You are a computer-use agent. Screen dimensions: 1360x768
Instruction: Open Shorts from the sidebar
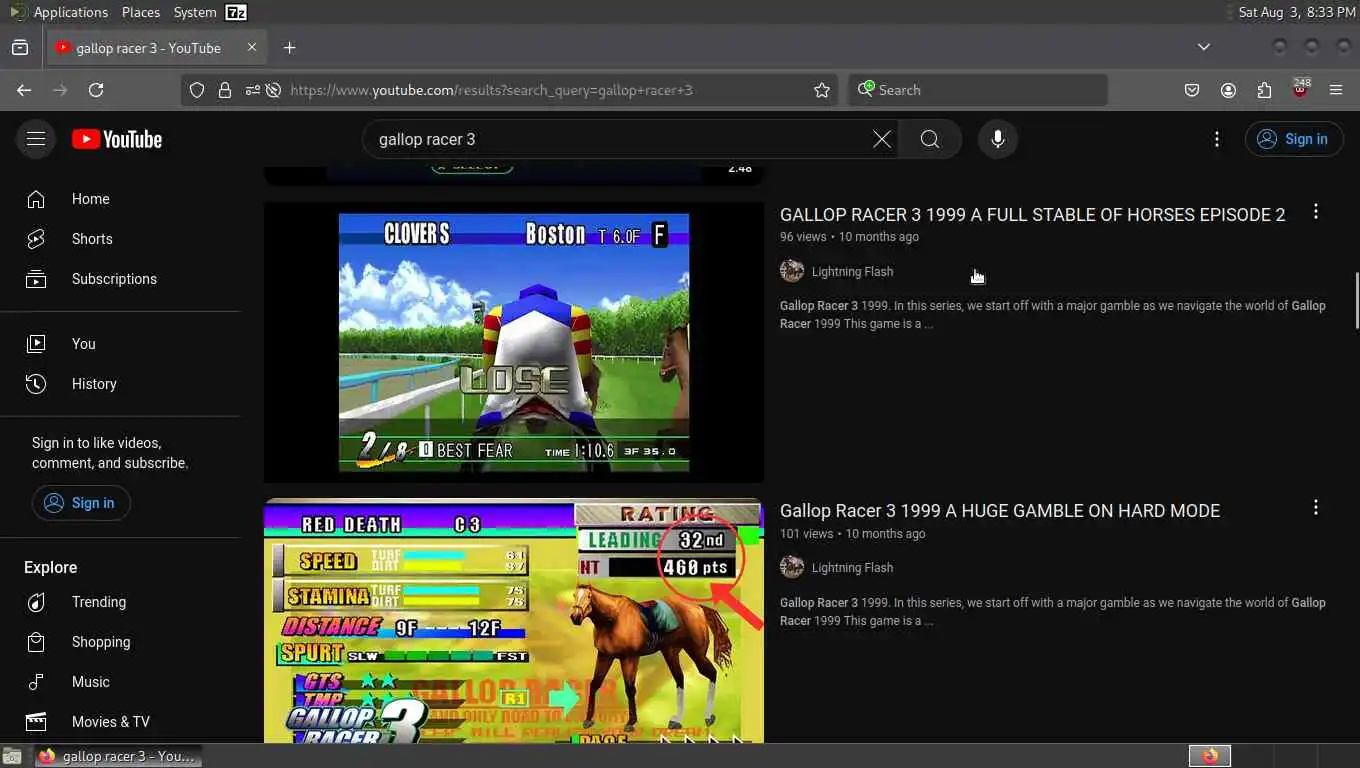(x=120, y=239)
